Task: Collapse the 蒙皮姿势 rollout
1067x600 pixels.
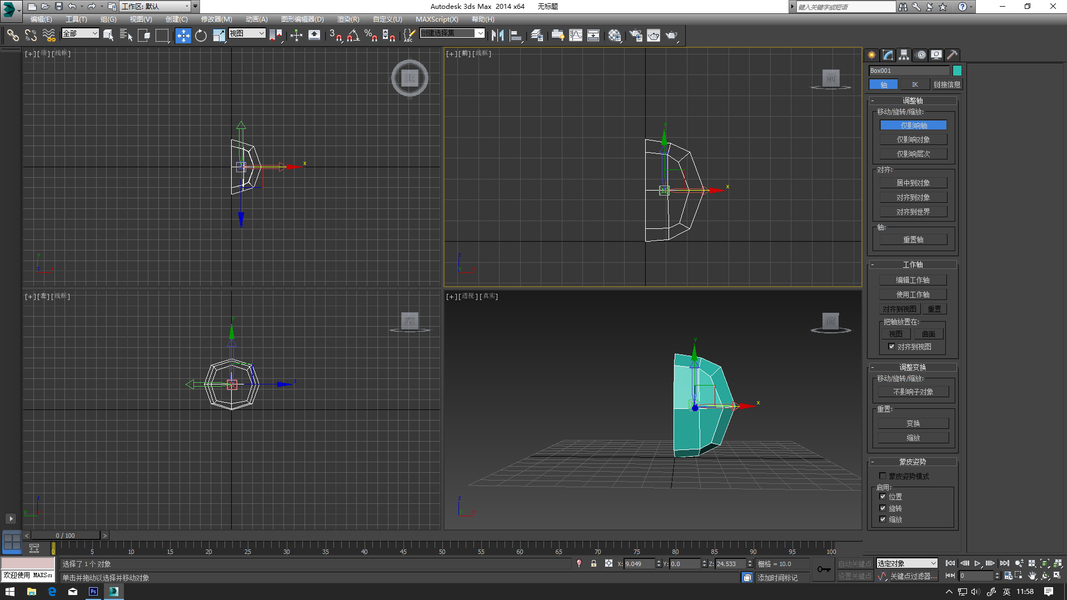Action: pos(913,462)
